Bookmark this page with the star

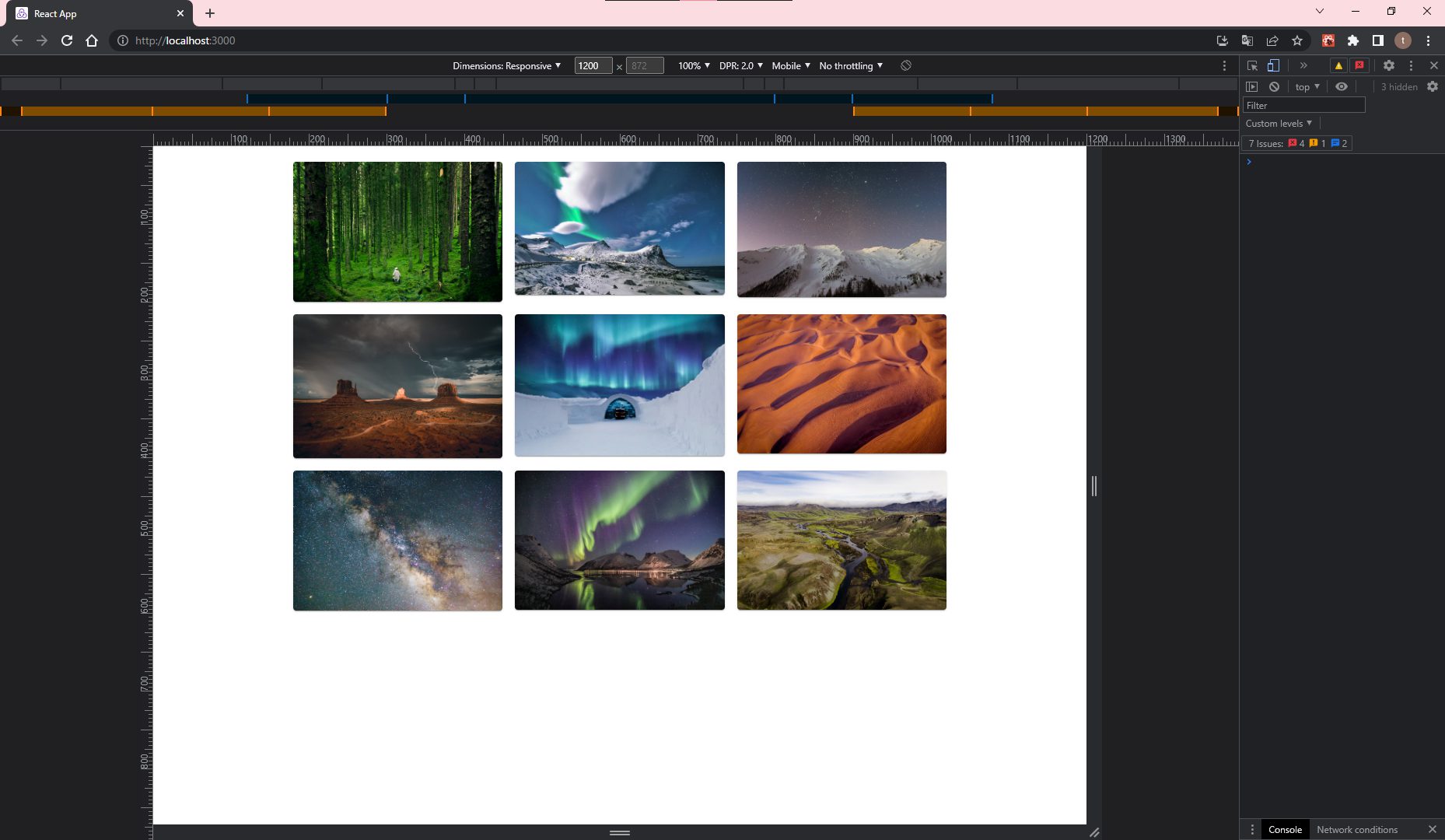pos(1297,40)
